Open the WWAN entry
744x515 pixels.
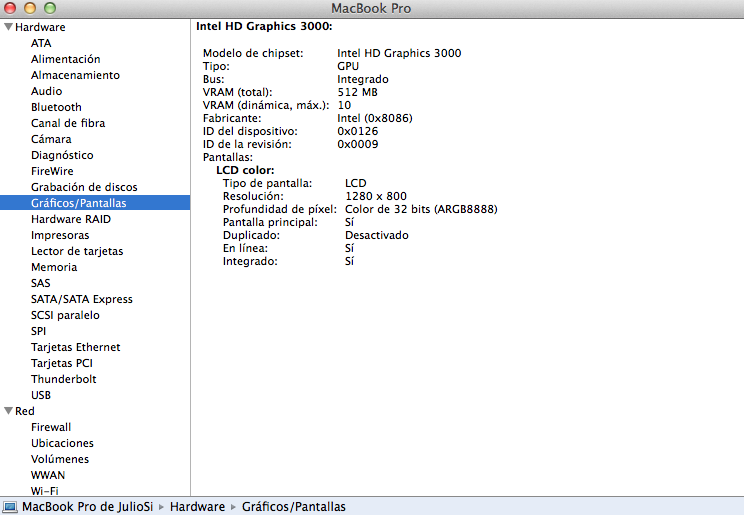pos(48,475)
